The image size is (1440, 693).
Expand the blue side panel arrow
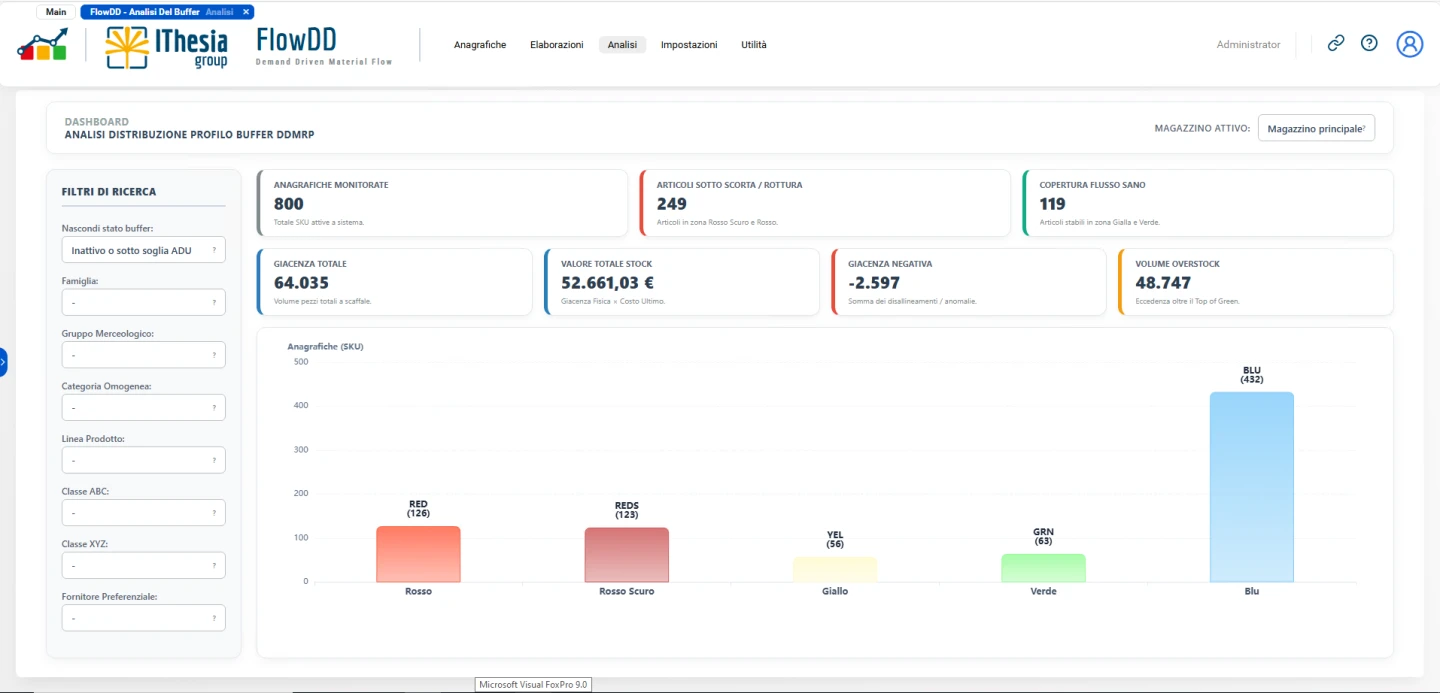click(x=3, y=361)
